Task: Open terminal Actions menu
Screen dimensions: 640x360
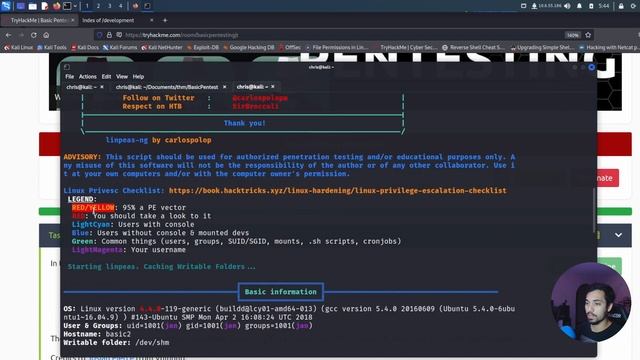Action: [x=87, y=76]
